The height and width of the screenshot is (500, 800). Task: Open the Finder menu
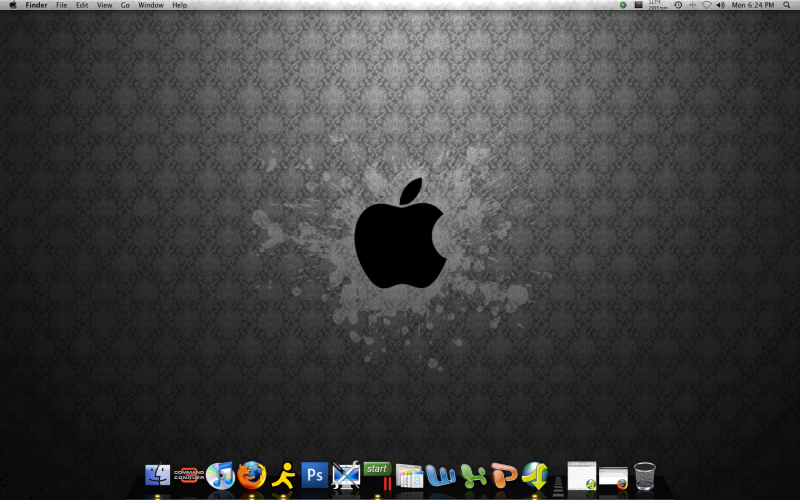[x=36, y=5]
